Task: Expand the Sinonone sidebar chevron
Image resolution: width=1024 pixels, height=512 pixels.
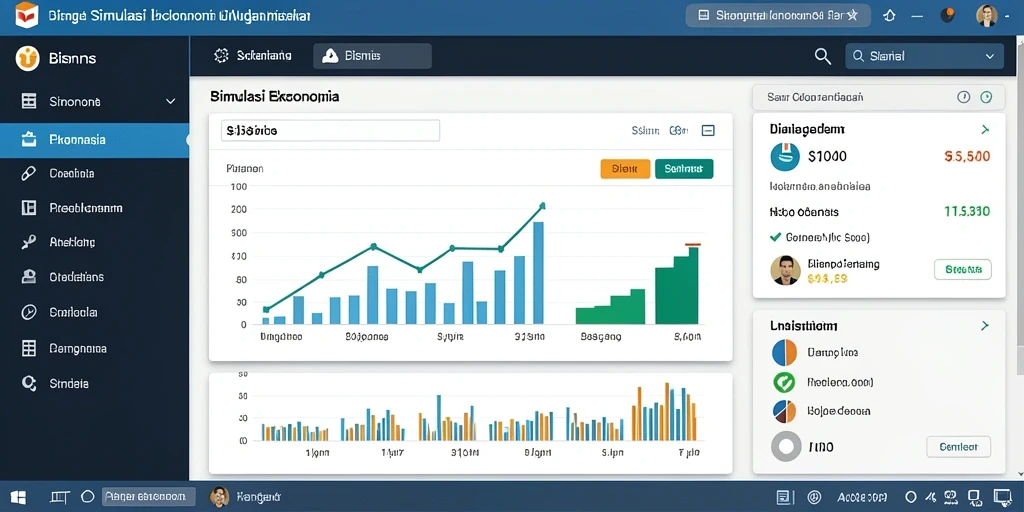Action: [x=170, y=101]
